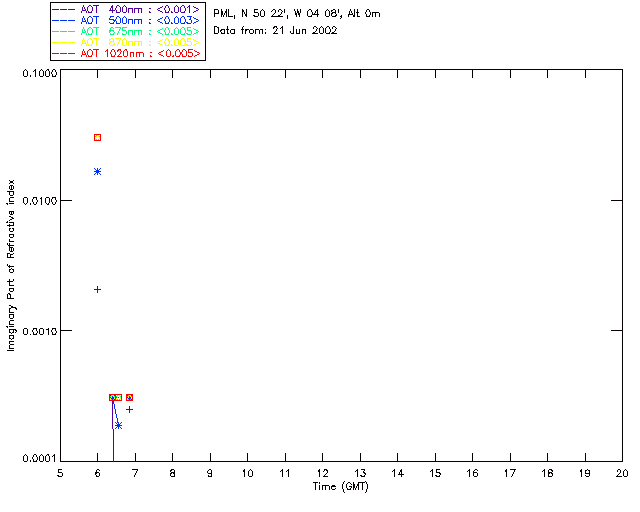
Task: Click y-axis label 0.1000
Action: point(40,73)
